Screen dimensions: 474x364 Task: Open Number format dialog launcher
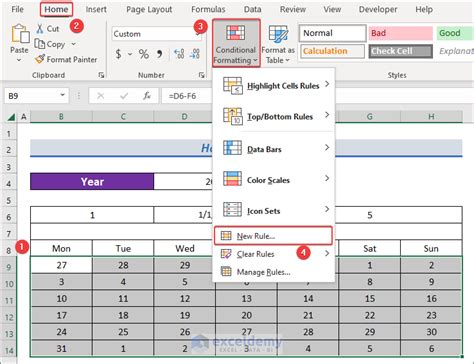[x=201, y=75]
